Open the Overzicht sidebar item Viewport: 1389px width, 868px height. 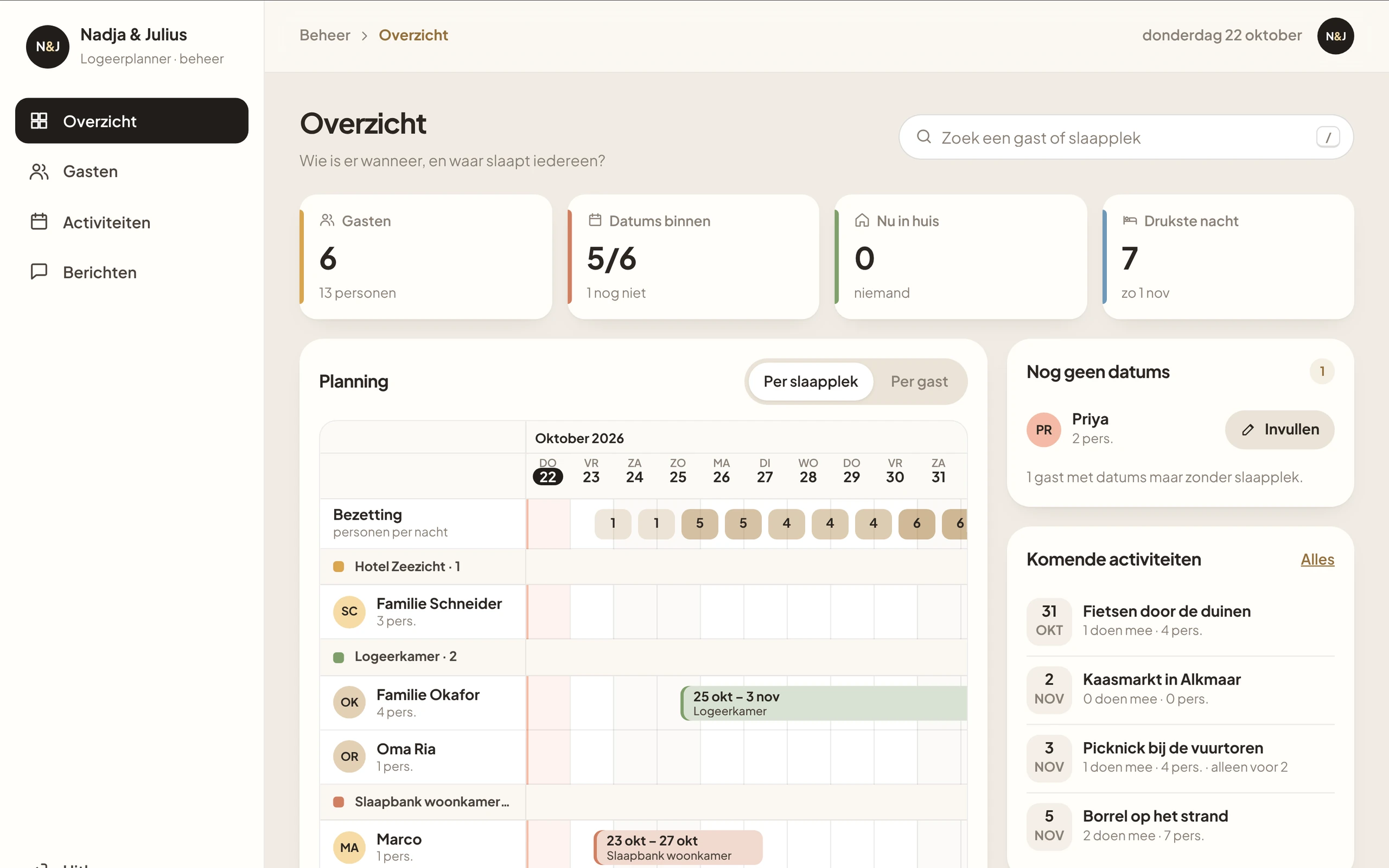(x=131, y=120)
